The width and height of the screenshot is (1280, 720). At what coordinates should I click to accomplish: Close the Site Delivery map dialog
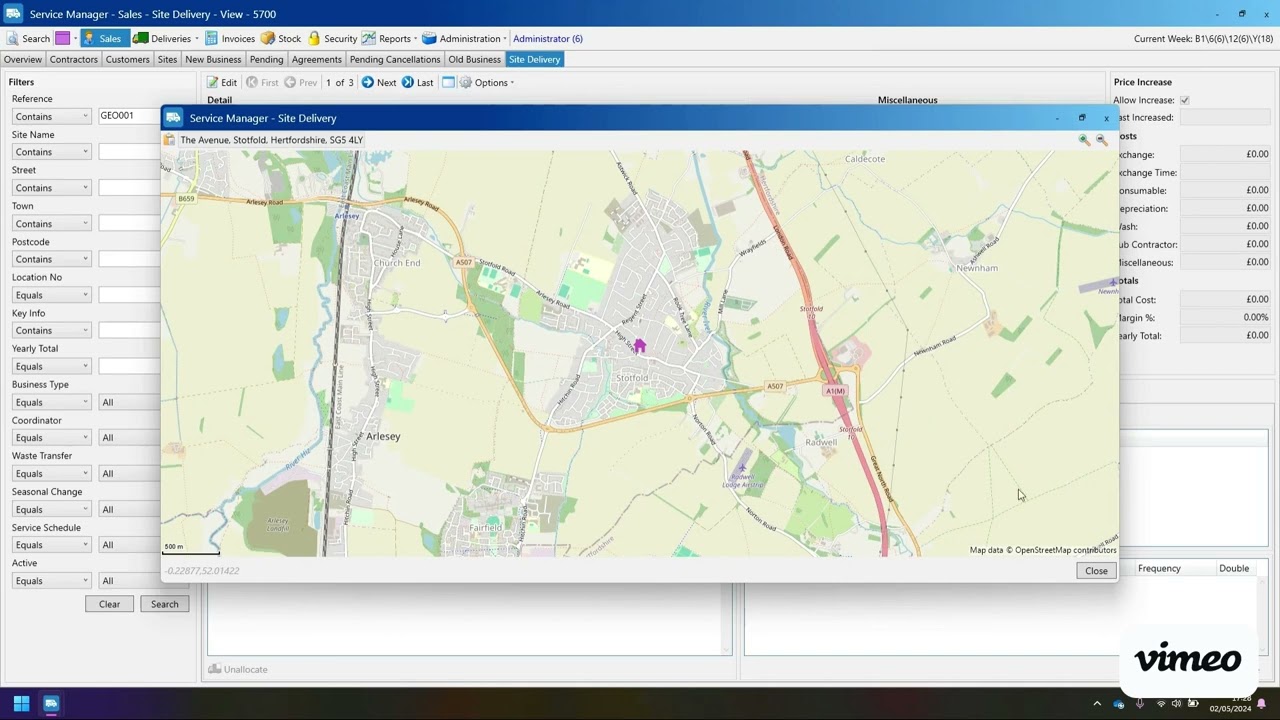pyautogui.click(x=1096, y=570)
